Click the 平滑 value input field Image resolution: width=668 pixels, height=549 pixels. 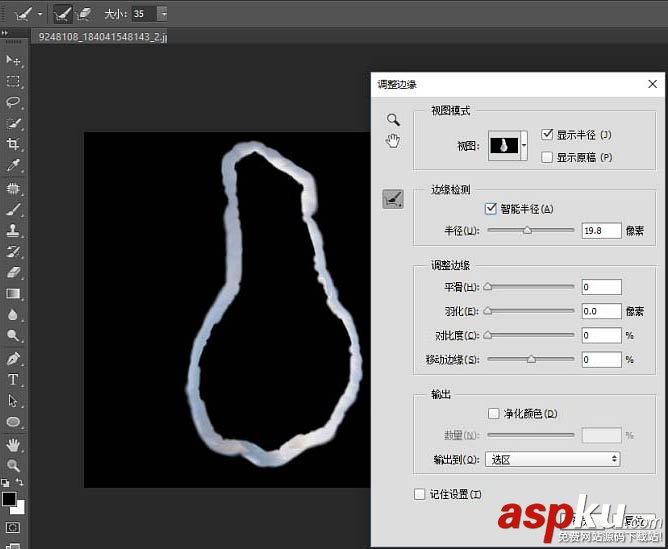[x=601, y=287]
